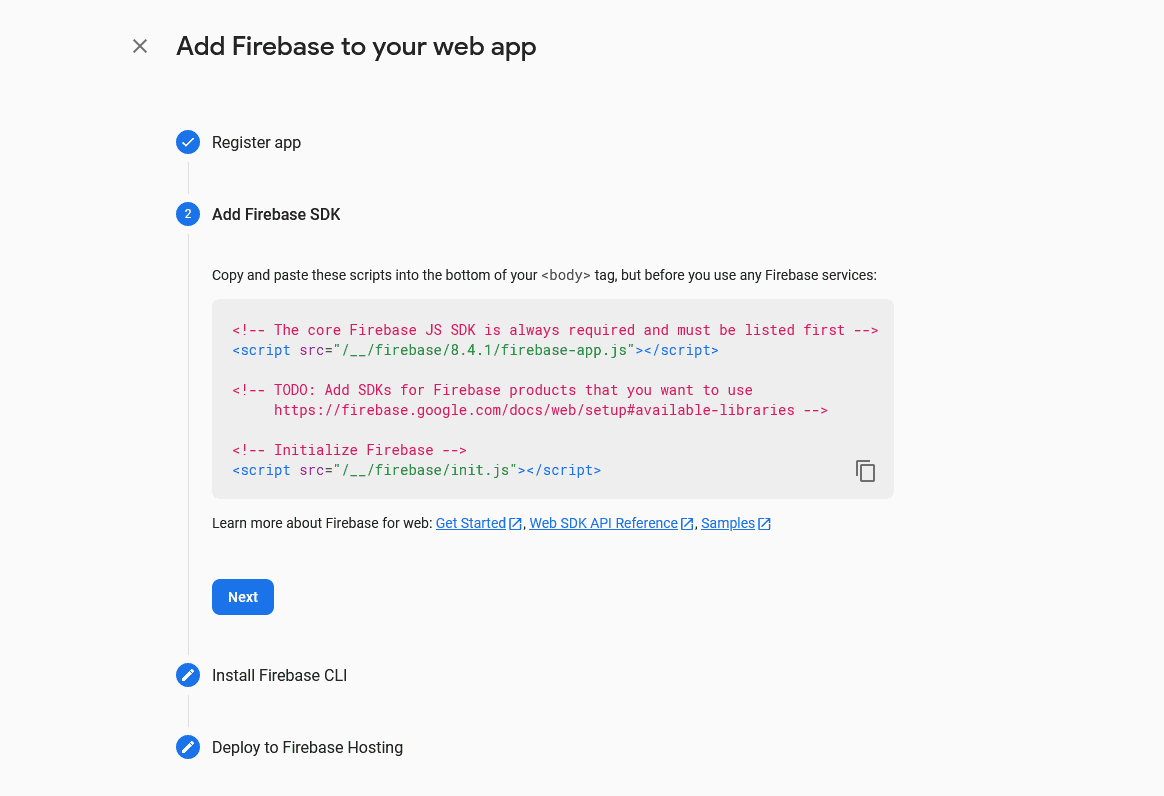The height and width of the screenshot is (796, 1164).
Task: Click external-link icon beside Get Started
Action: click(x=516, y=524)
